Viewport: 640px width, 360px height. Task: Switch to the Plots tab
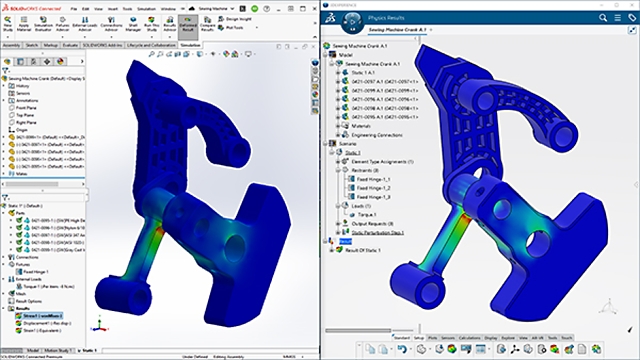coord(432,338)
